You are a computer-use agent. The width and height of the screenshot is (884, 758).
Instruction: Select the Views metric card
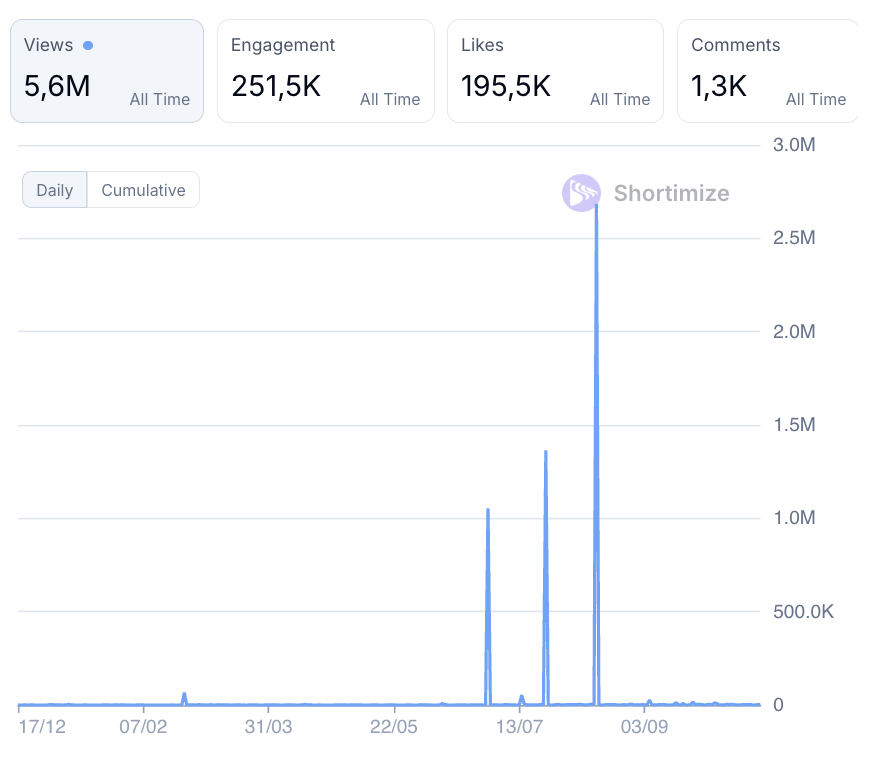pyautogui.click(x=107, y=71)
